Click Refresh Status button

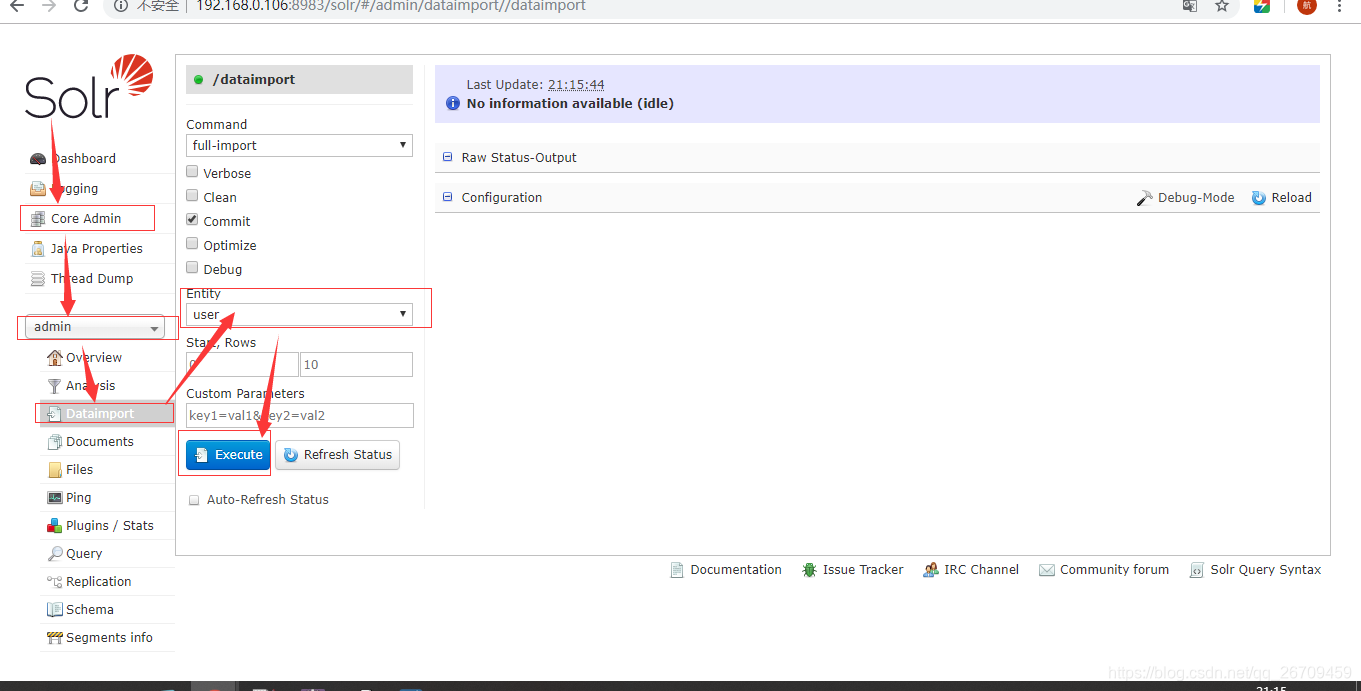click(x=337, y=455)
